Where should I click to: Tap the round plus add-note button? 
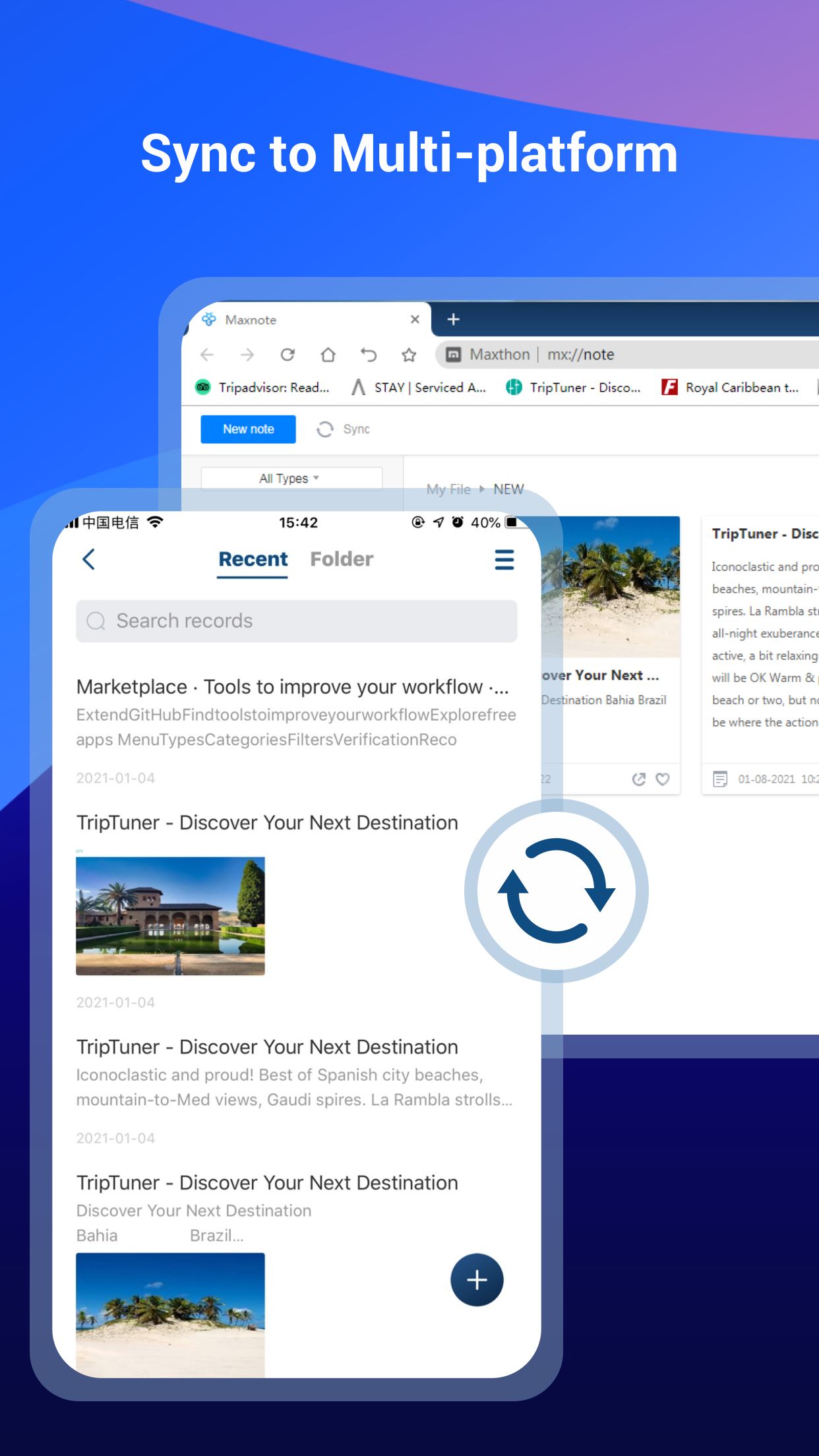pos(477,1280)
